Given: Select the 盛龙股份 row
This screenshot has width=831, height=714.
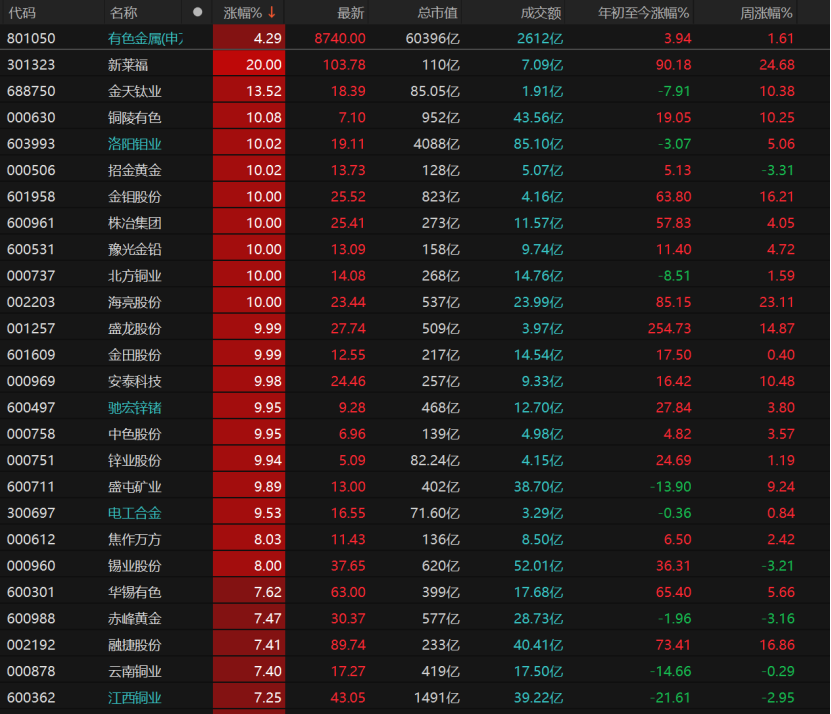Looking at the screenshot, I should pos(414,328).
